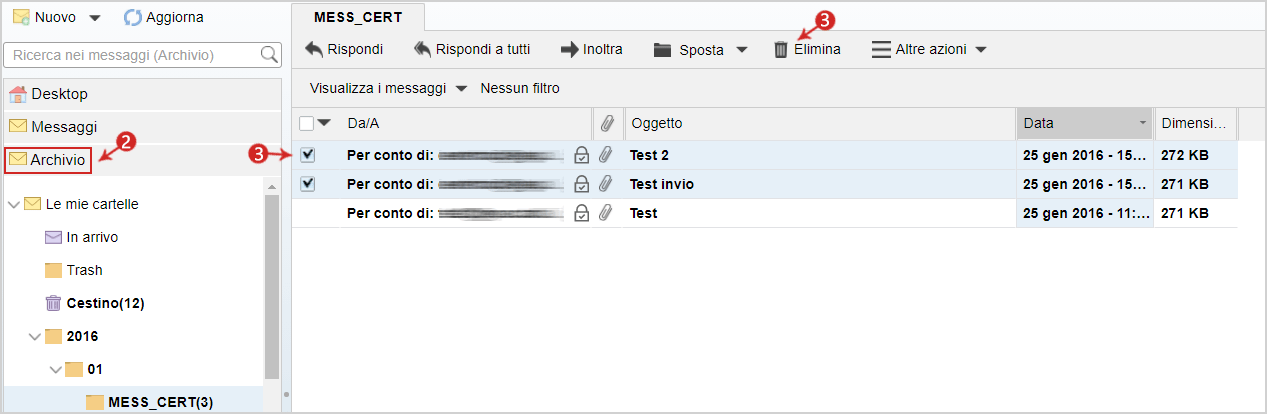Screen dimensions: 1267x414
Task: Click certified lock icon on Test 2 row
Action: point(581,155)
